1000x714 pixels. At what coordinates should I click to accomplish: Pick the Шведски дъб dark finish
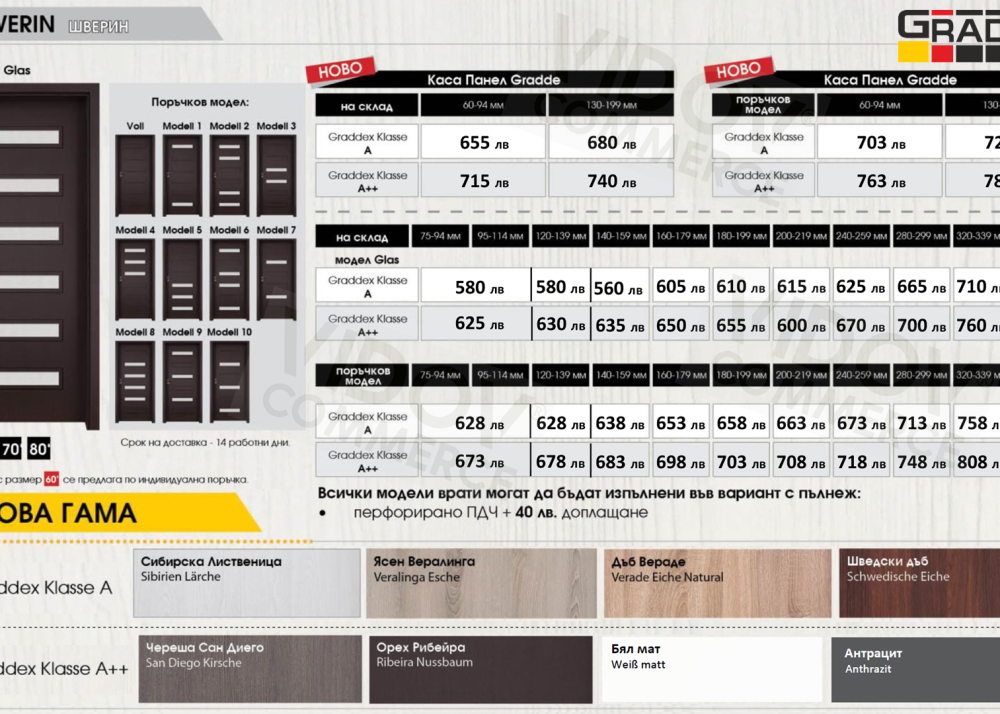919,583
